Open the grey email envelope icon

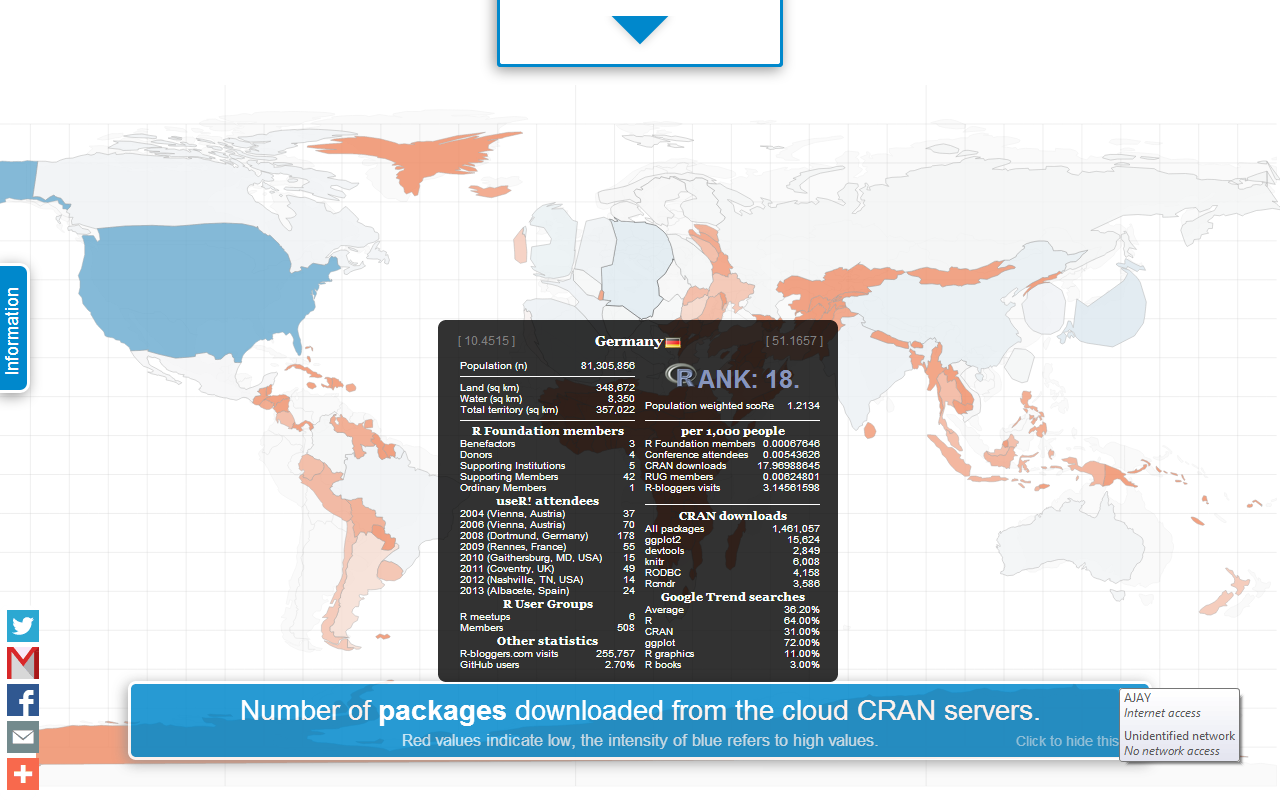23,738
